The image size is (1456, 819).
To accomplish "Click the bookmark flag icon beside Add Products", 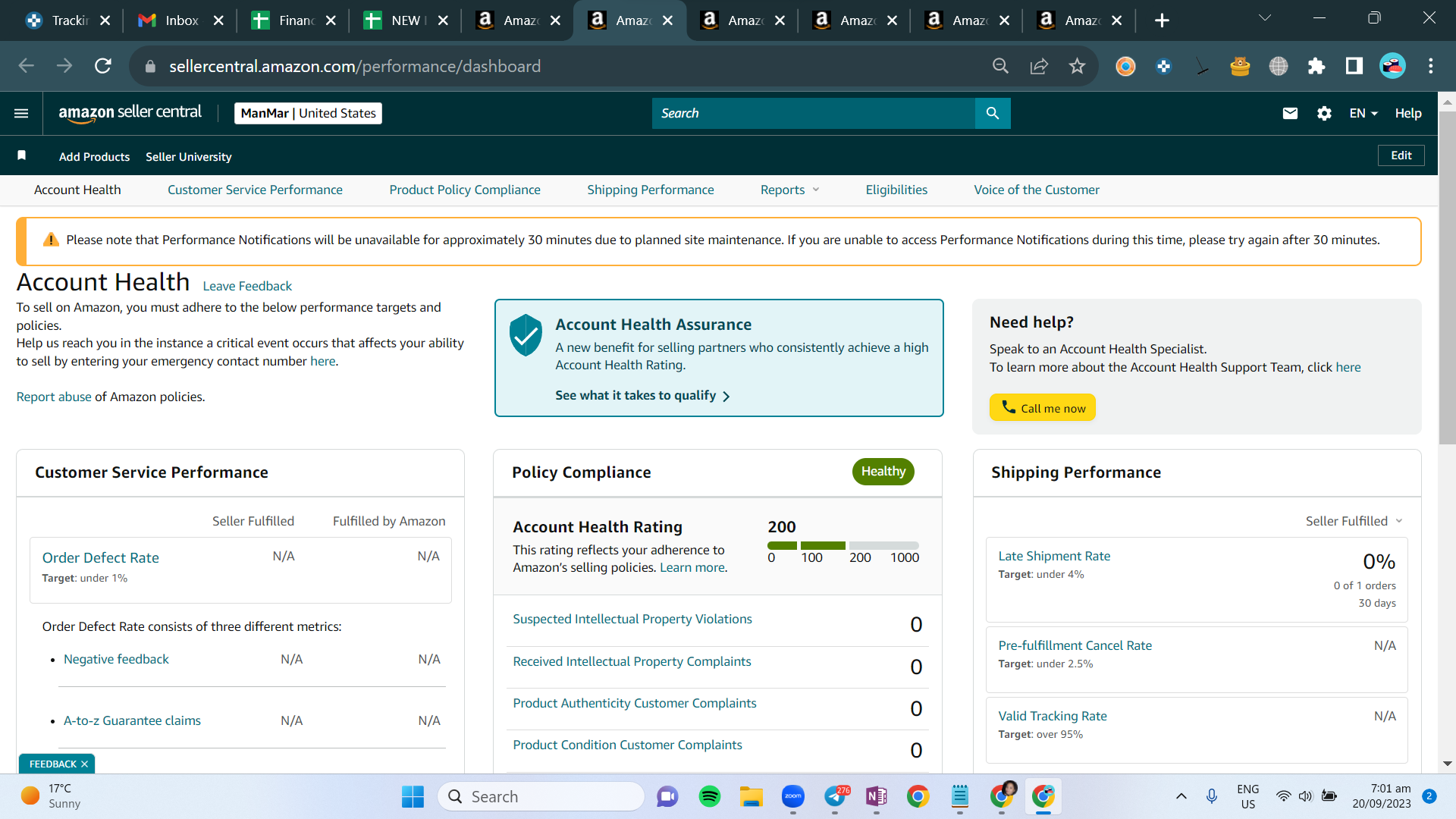I will 22,155.
